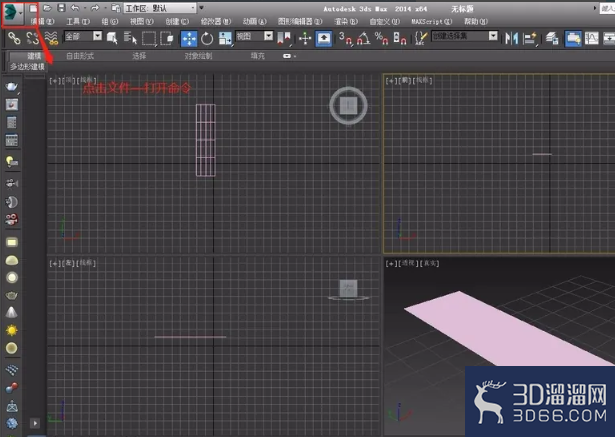This screenshot has height=437, width=615.
Task: Click the Use Pivot Point Center icon
Action: pos(284,38)
